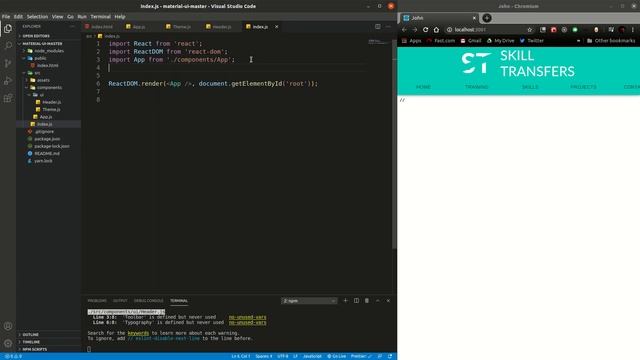The height and width of the screenshot is (360, 640).
Task: Click the HOME nav link on webpage
Action: click(423, 87)
